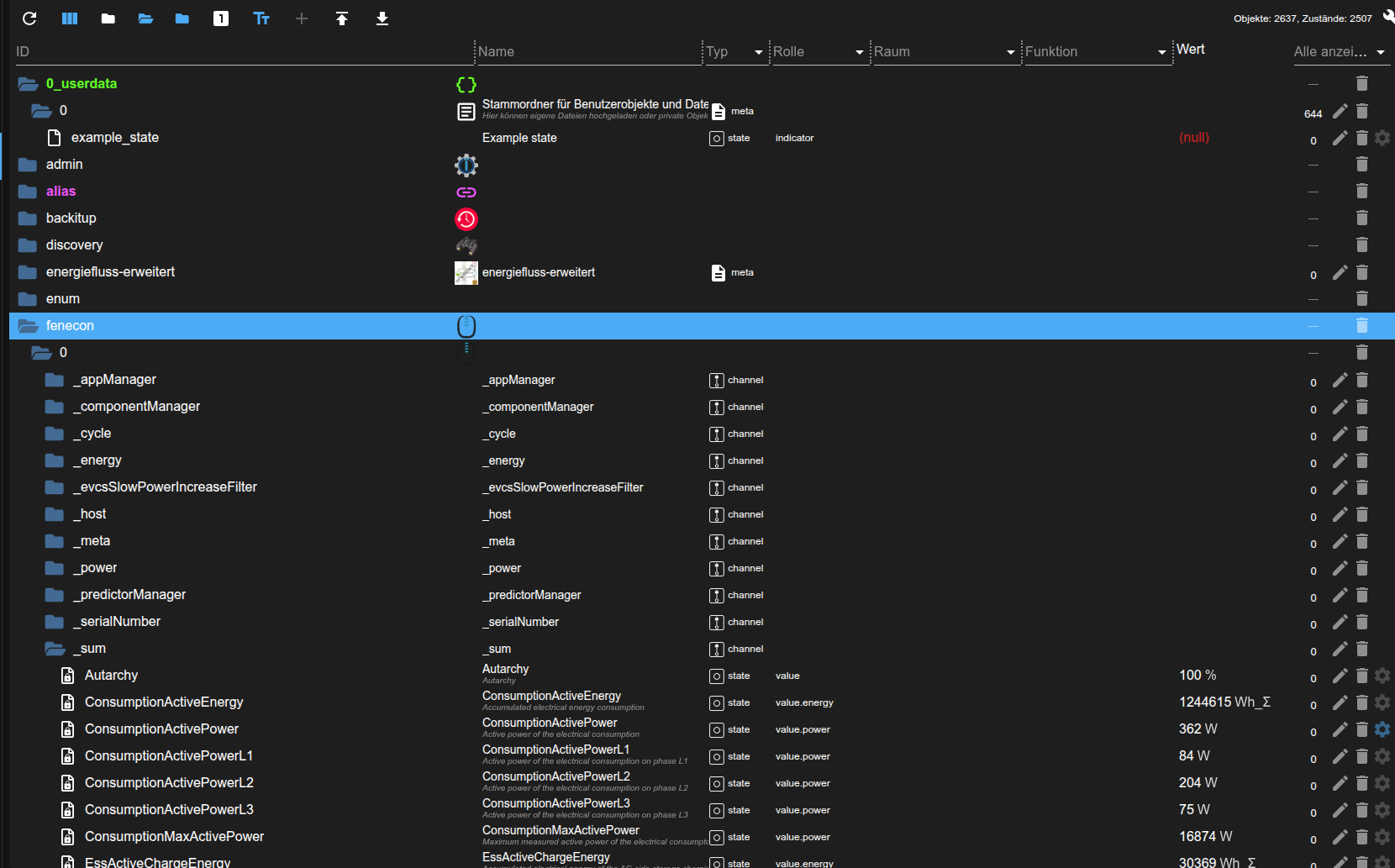Select the alias folder in tree
This screenshot has height=868, width=1395.
(x=61, y=192)
